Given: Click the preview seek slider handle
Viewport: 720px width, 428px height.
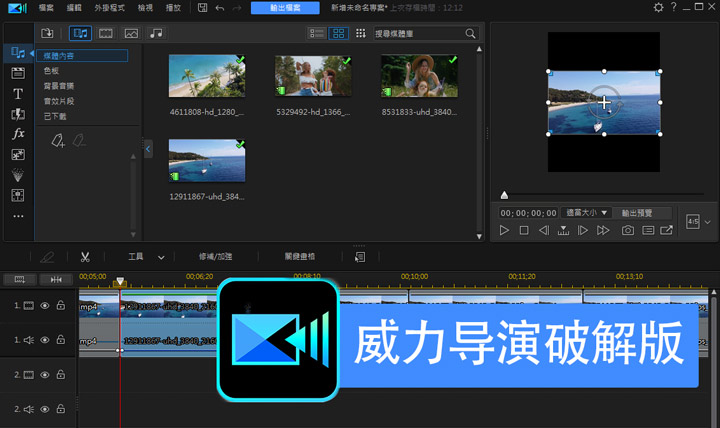Looking at the screenshot, I should coord(504,195).
